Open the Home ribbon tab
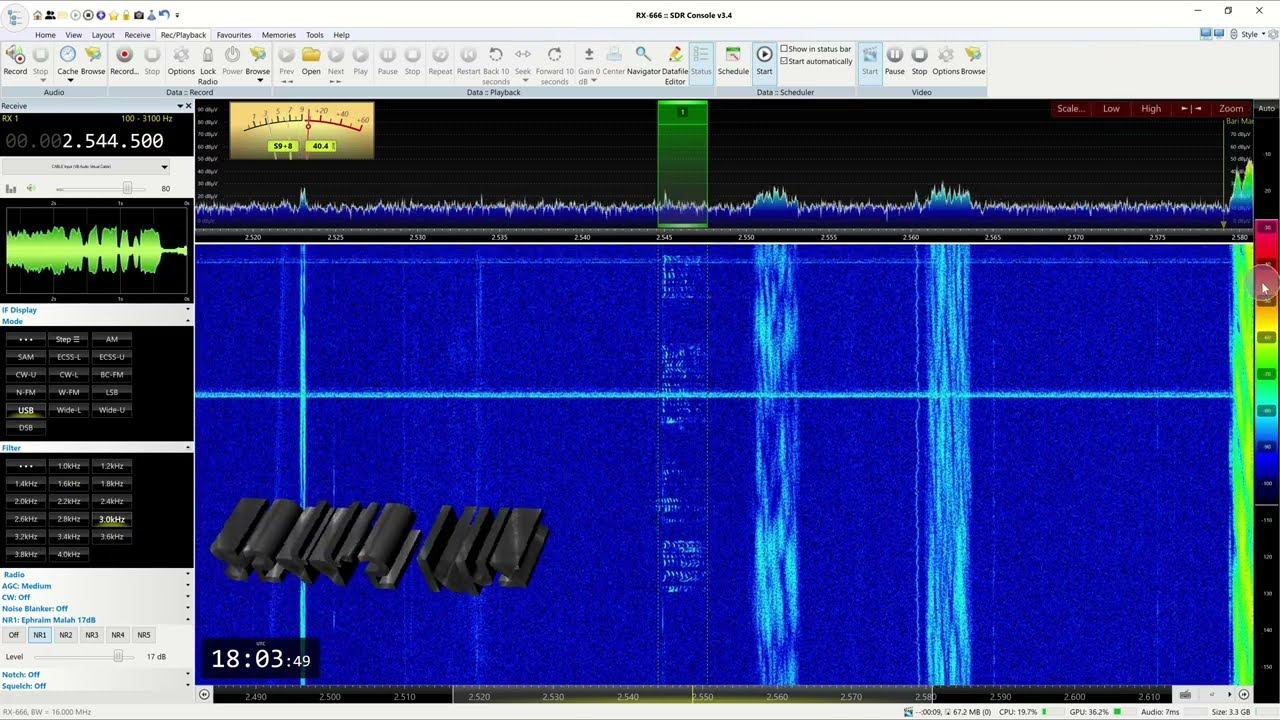This screenshot has height=720, width=1280. tap(45, 35)
